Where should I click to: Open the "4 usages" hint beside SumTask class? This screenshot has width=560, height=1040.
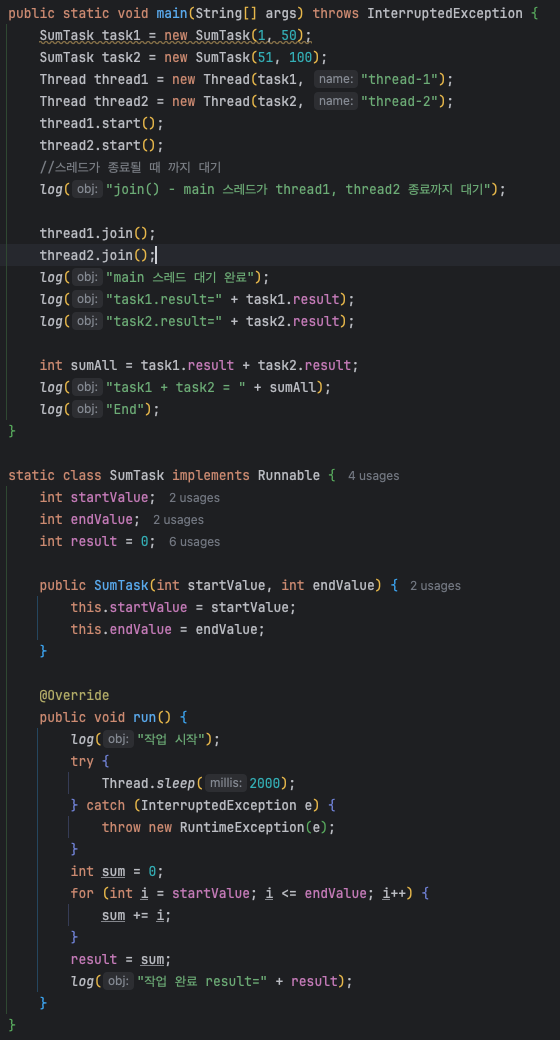point(374,476)
